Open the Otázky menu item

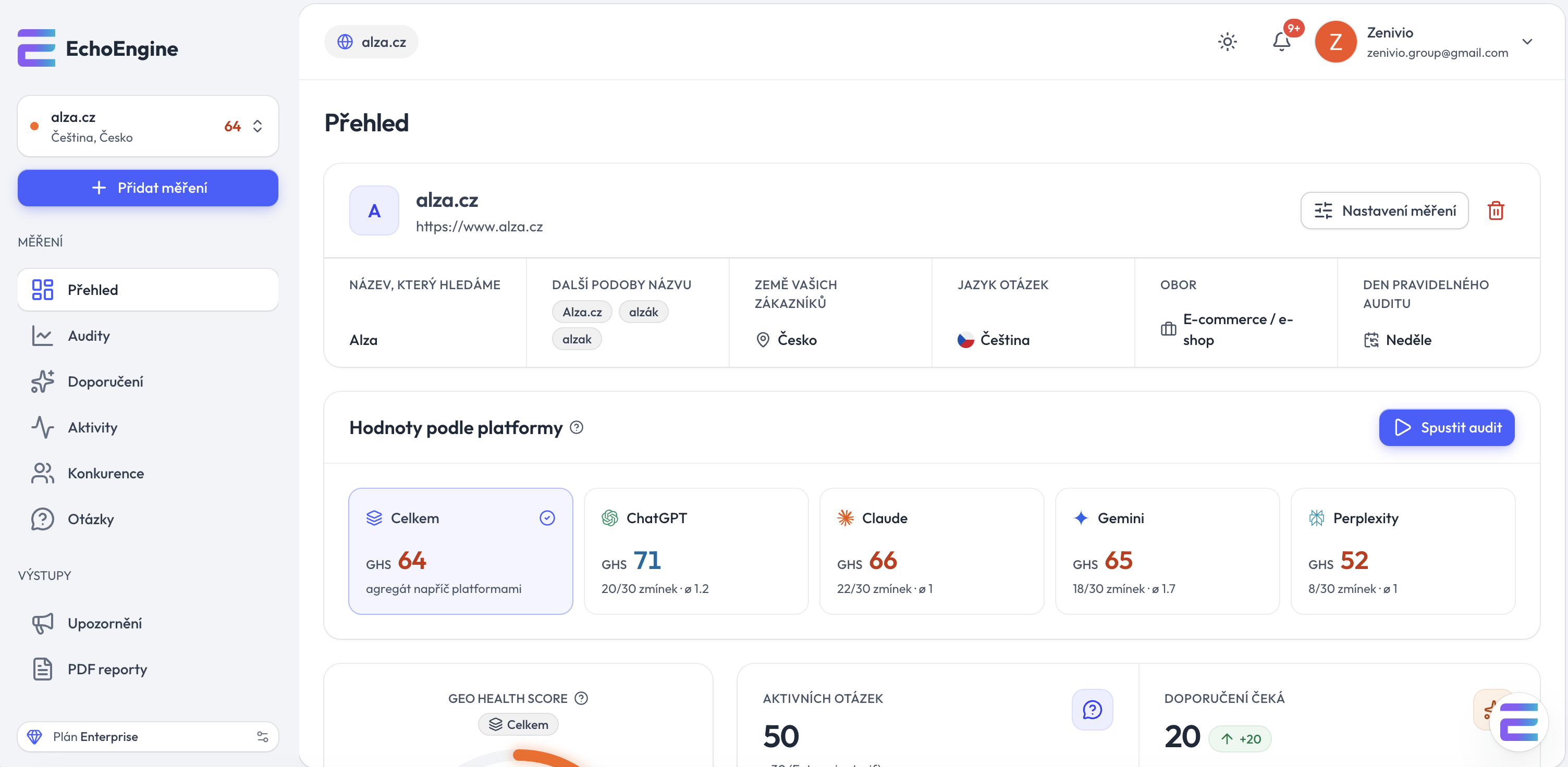coord(148,519)
